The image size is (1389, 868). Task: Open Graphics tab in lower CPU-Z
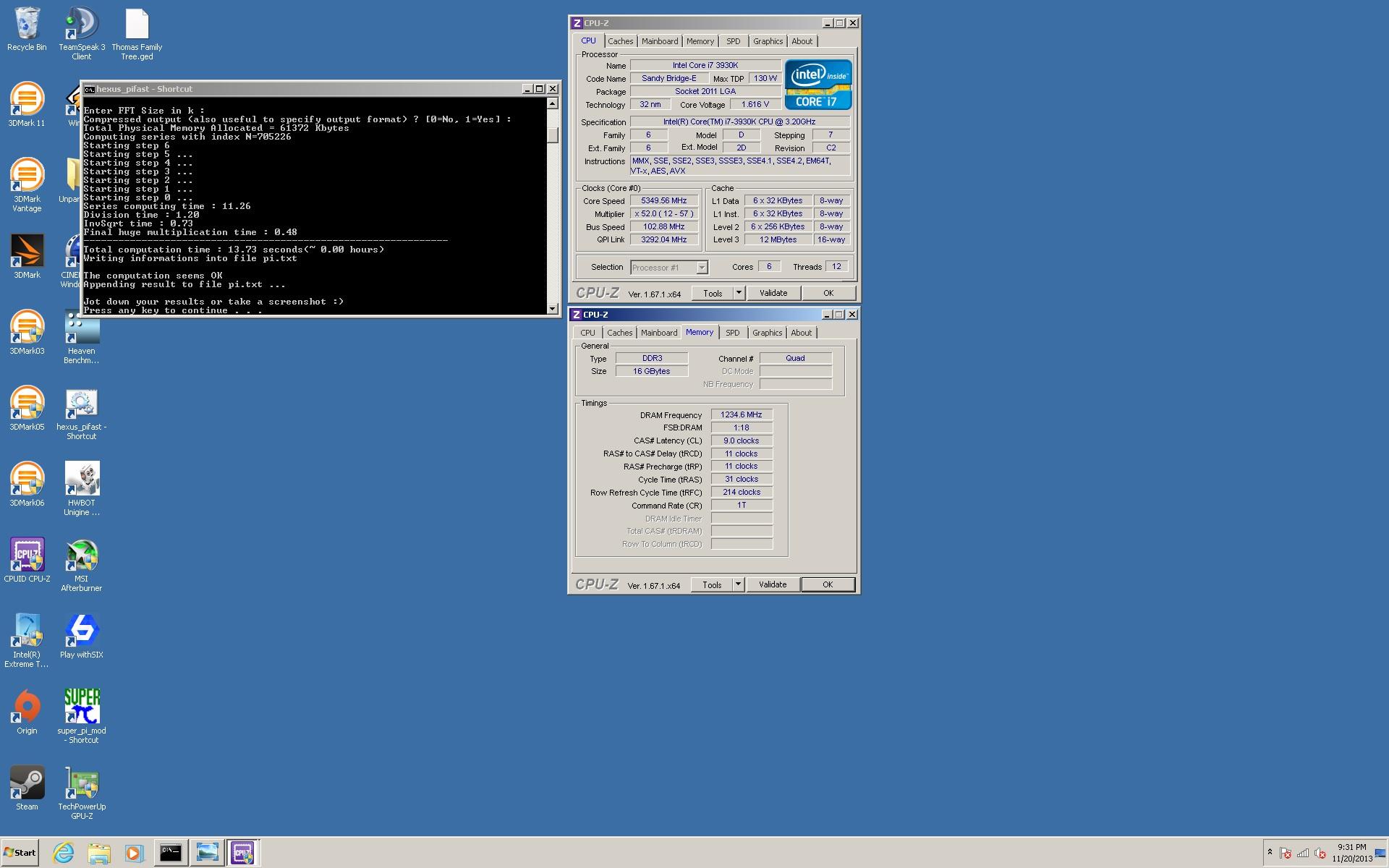tap(767, 333)
